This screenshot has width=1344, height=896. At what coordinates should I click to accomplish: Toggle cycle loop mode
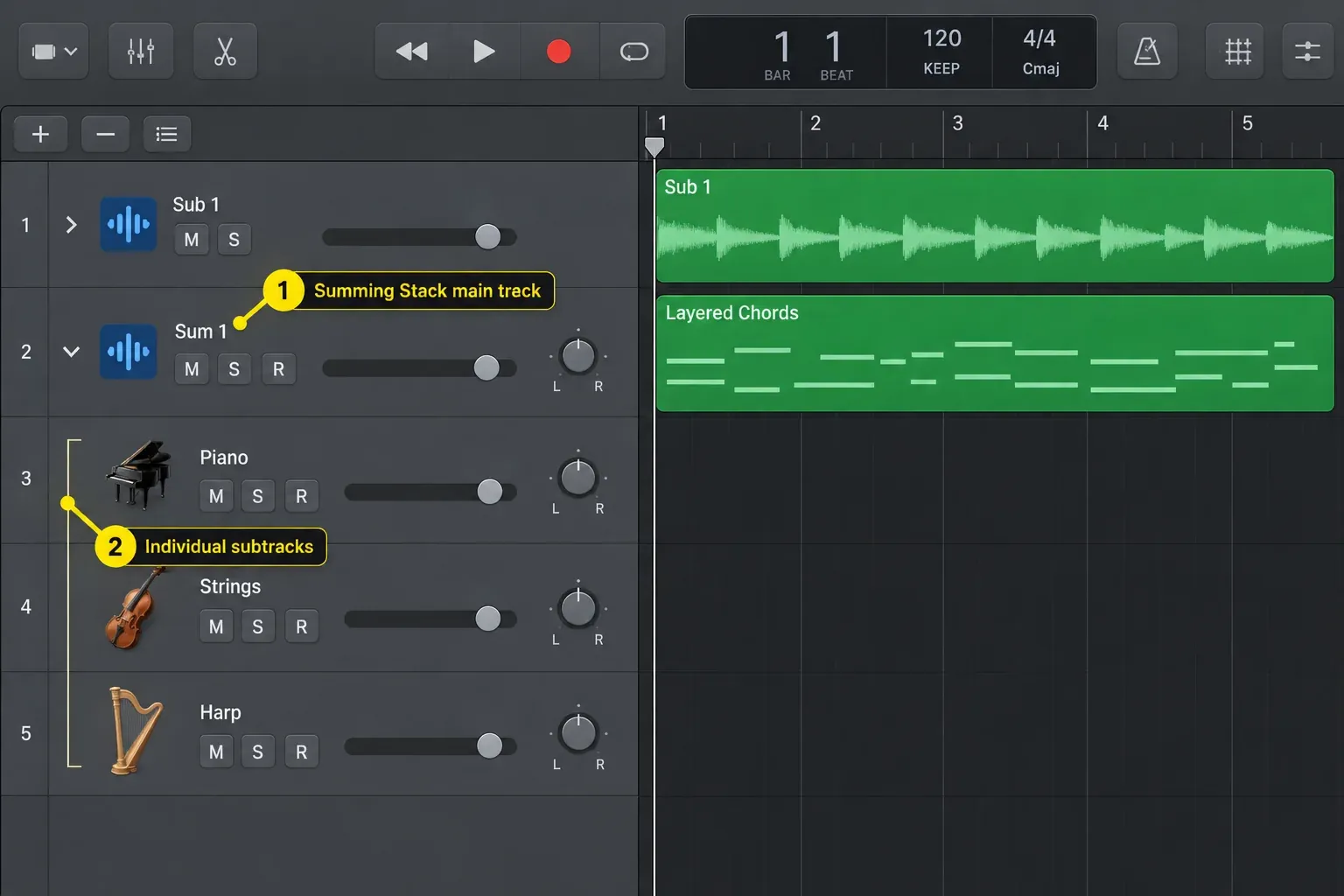tap(633, 52)
